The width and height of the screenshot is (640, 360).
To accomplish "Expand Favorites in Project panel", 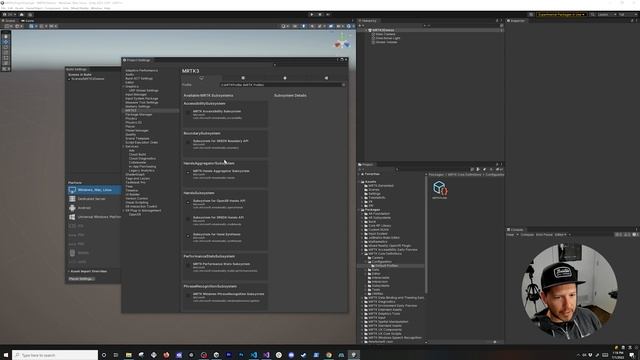I will tap(360, 174).
